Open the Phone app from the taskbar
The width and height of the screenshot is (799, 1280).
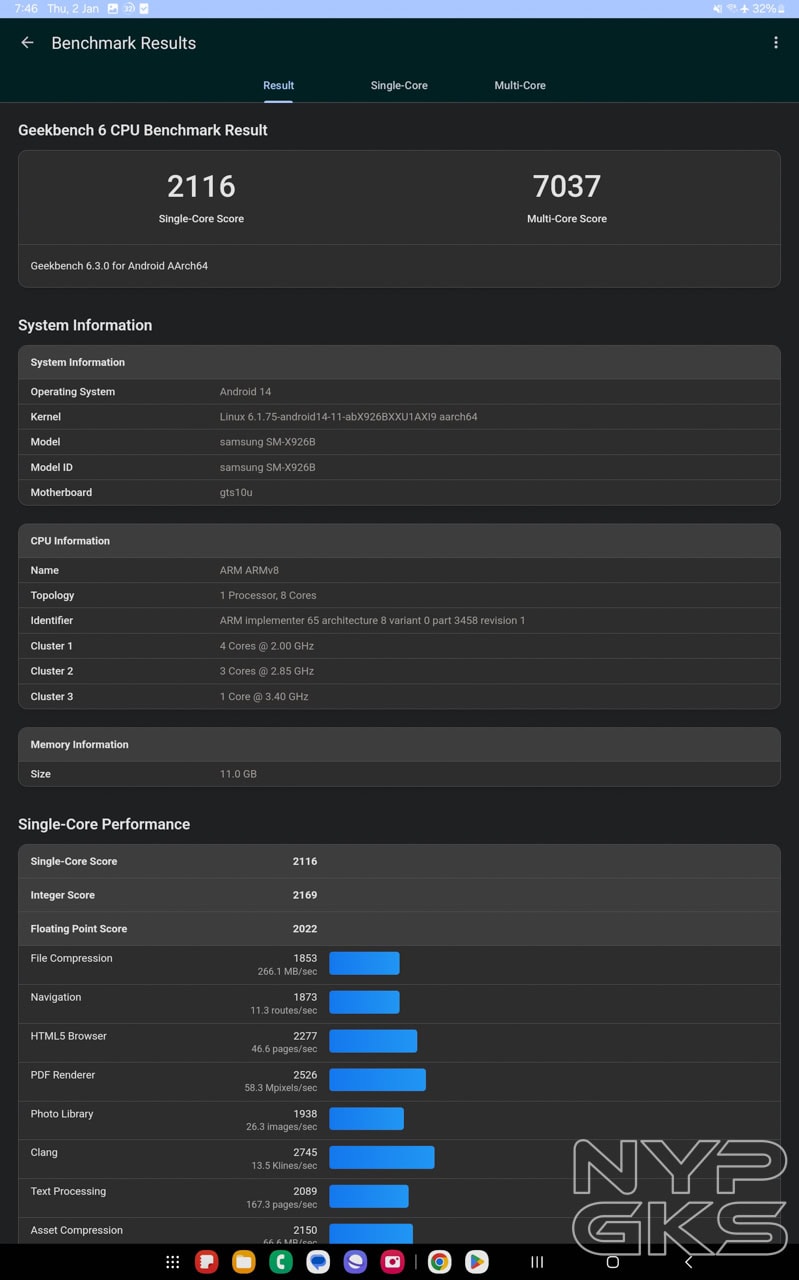point(280,1262)
